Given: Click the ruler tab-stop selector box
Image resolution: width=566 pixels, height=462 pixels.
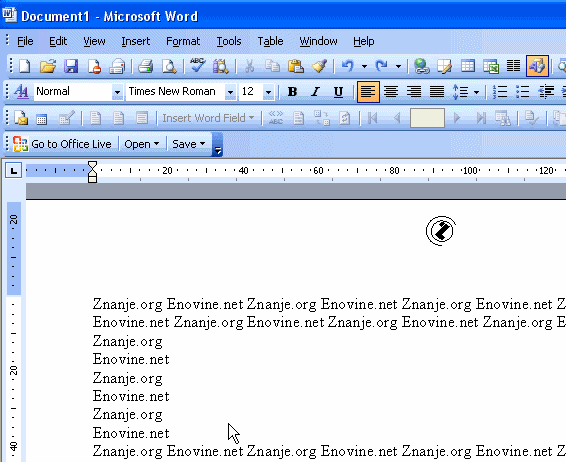Looking at the screenshot, I should (14, 170).
